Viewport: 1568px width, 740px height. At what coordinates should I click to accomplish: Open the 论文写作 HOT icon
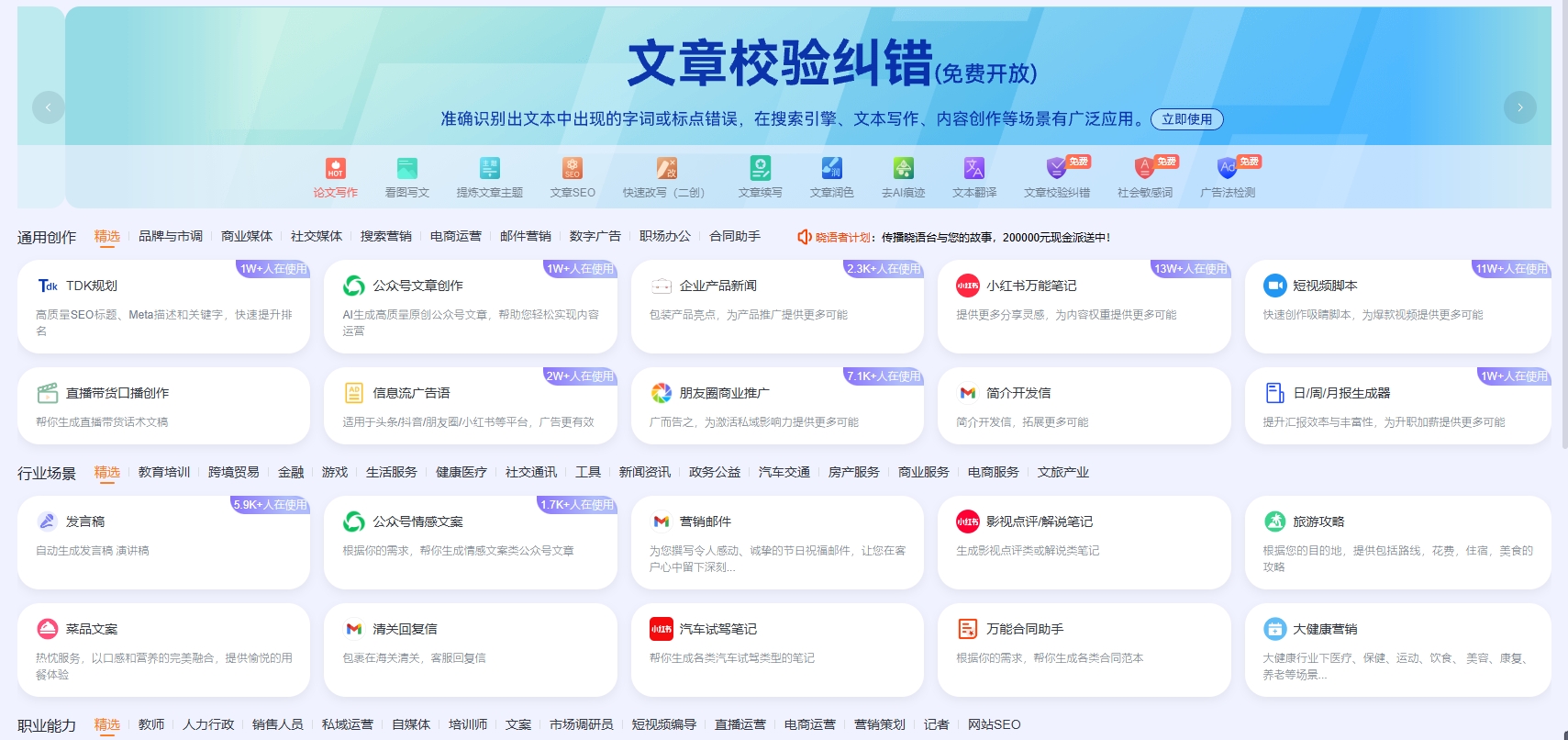[335, 168]
